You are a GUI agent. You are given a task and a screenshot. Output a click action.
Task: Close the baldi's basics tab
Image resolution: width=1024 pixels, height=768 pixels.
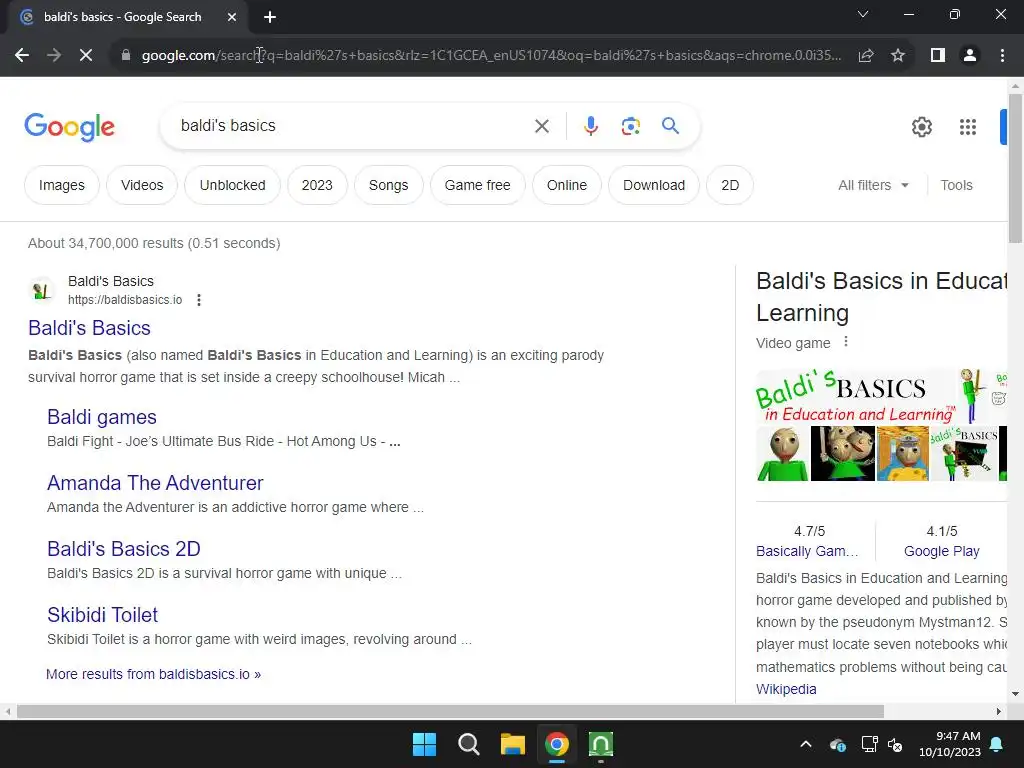(x=232, y=18)
